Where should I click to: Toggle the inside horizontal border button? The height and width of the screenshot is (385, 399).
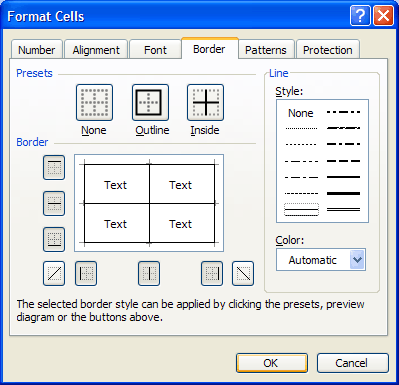pos(54,204)
